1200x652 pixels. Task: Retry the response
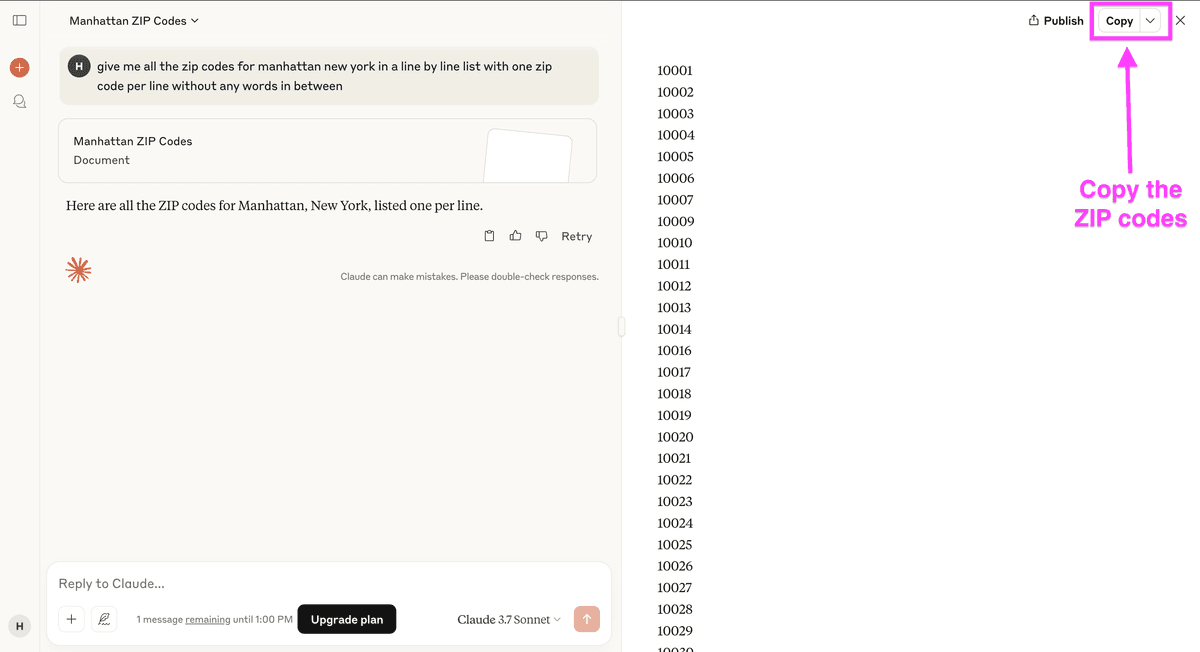(576, 236)
